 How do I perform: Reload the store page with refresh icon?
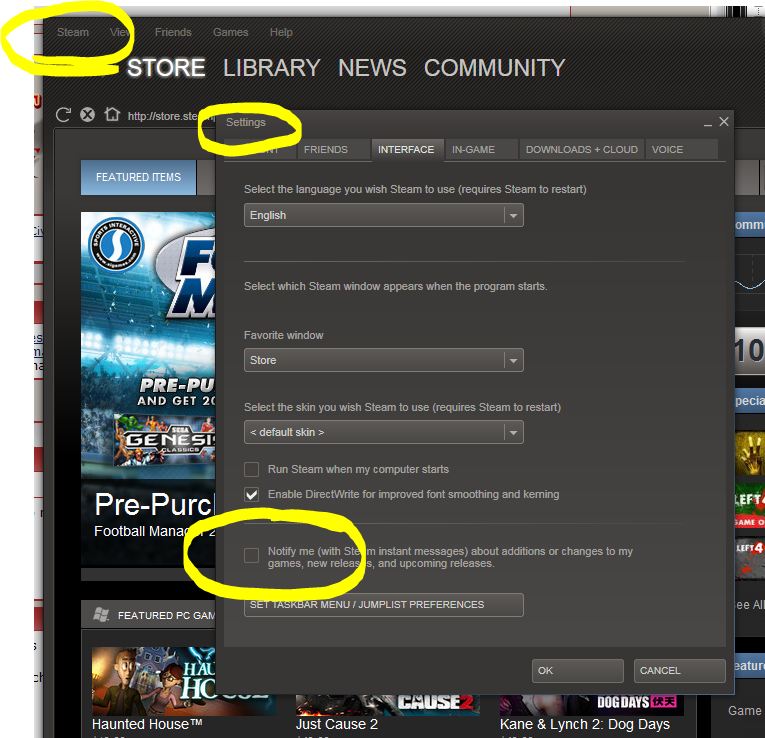63,115
